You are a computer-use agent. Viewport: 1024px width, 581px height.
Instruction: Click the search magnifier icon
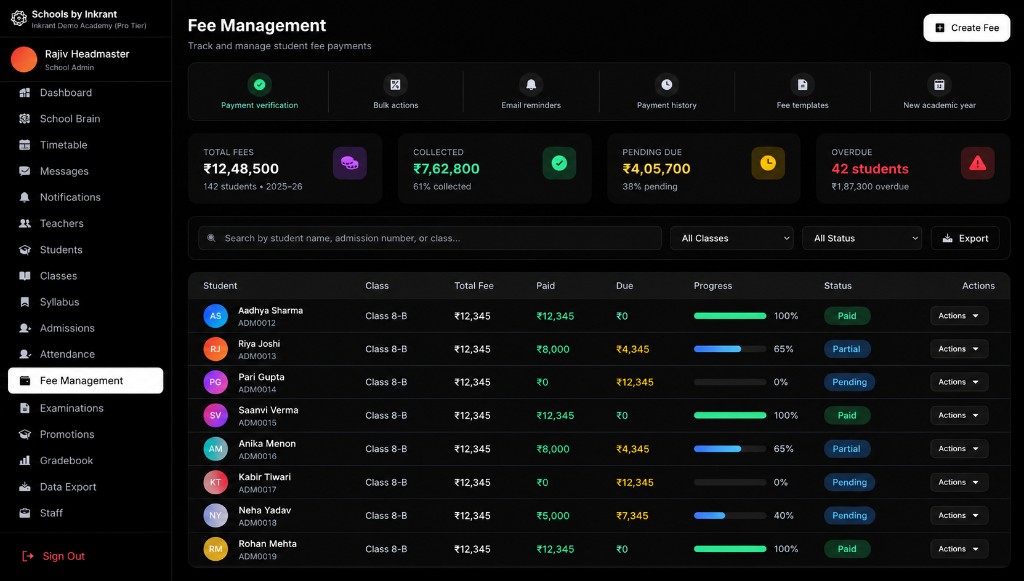pos(212,238)
